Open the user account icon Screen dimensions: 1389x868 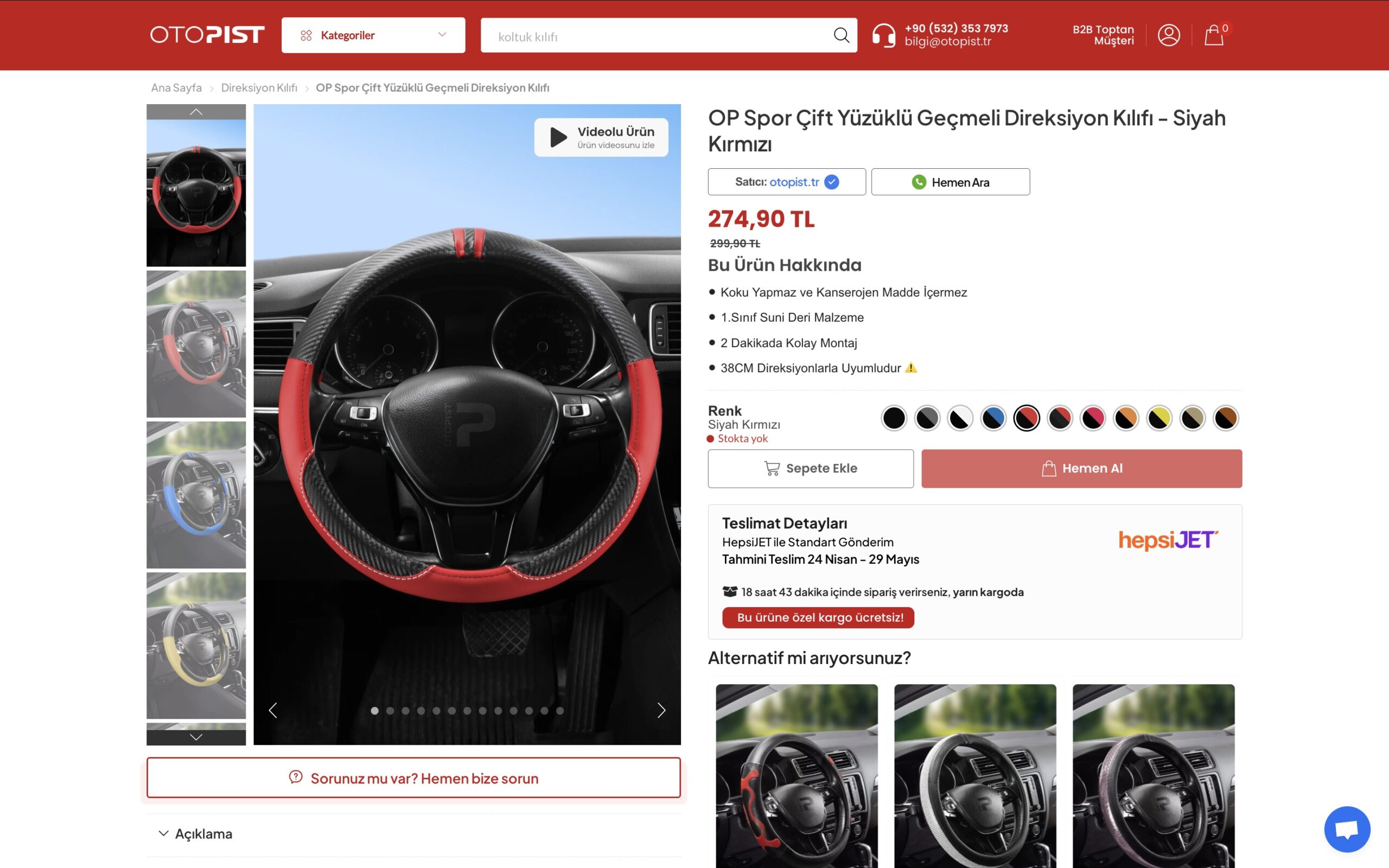[x=1168, y=35]
